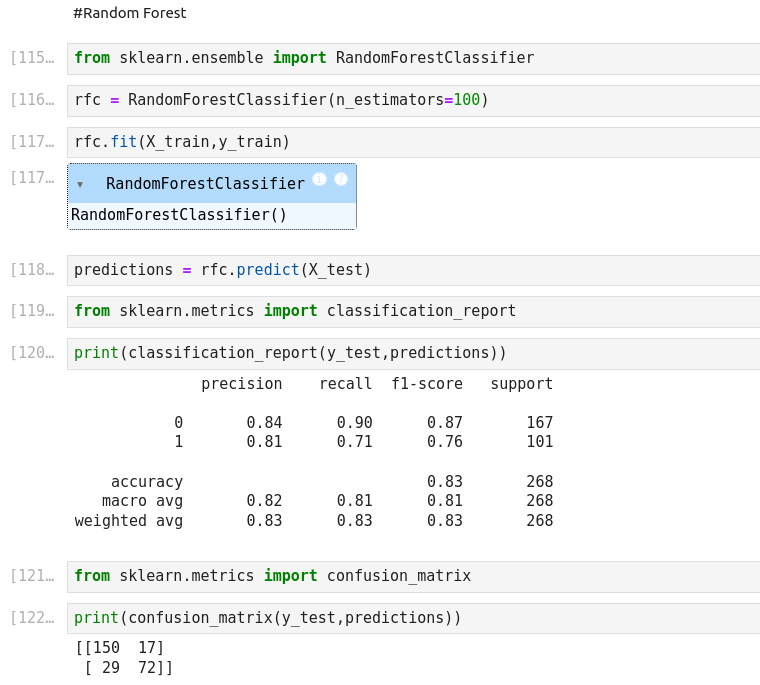Edit the rfc.predict(X_test) cell
Image resolution: width=760 pixels, height=685 pixels.
click(x=400, y=270)
